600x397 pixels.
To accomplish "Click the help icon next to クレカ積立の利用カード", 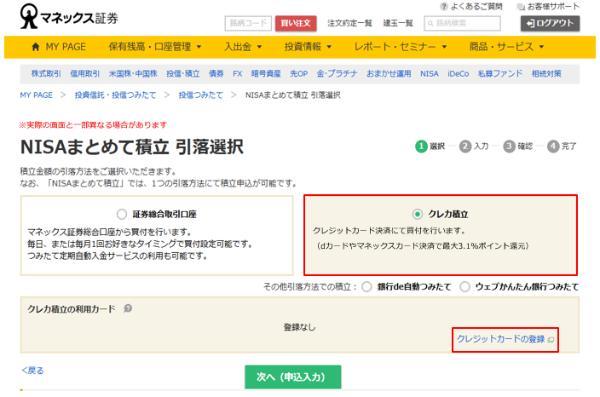I will 128,308.
